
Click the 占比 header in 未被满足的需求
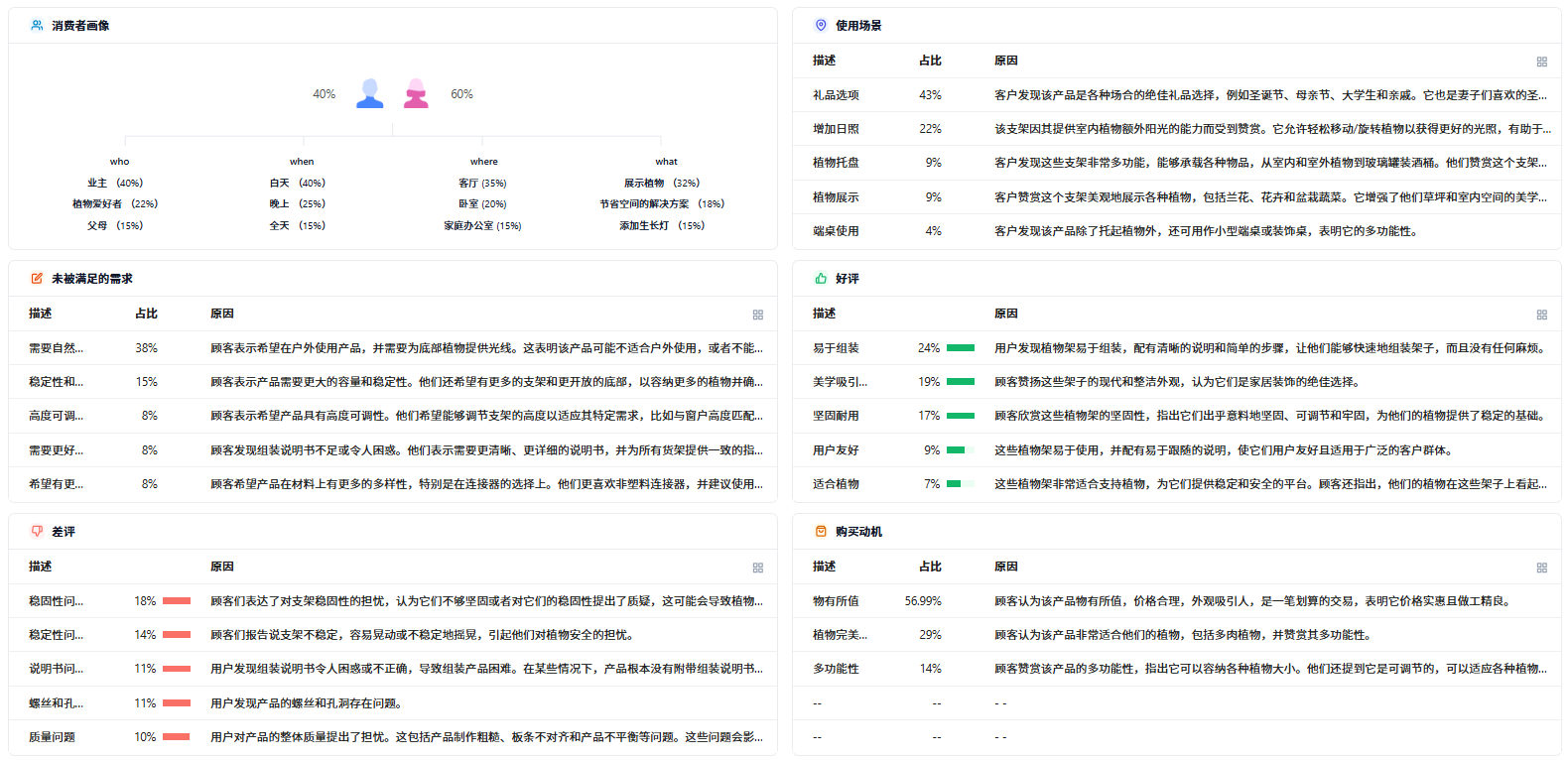coord(147,314)
